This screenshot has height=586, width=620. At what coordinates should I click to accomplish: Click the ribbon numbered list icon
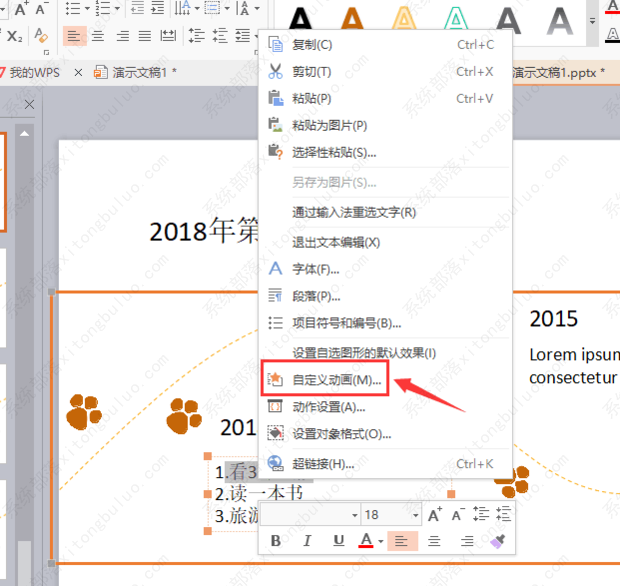tap(103, 8)
